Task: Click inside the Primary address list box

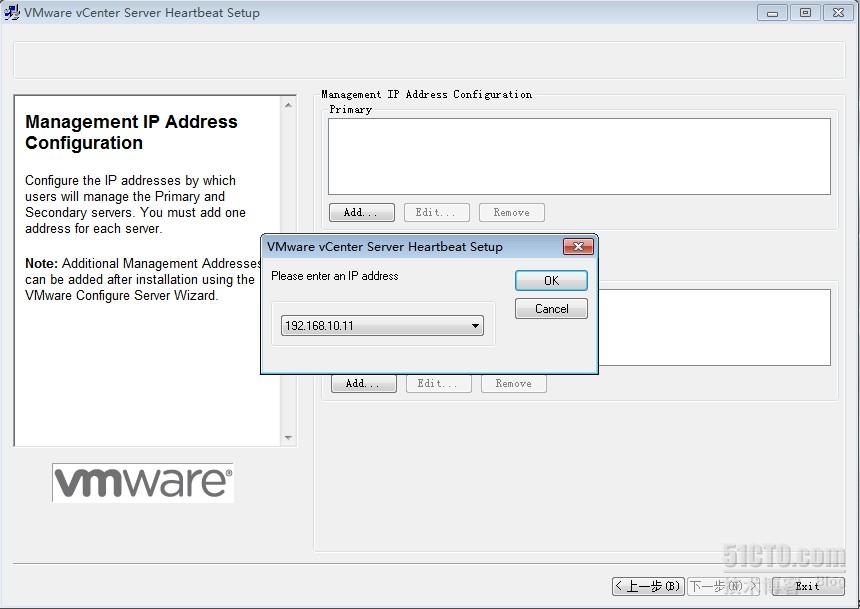Action: click(x=579, y=156)
